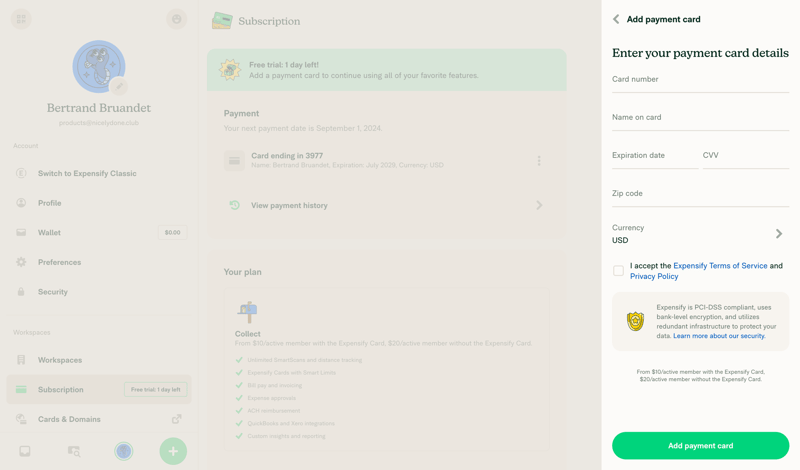Screen dimensions: 800x470
Task: Open the Search icon in bottom bar
Action: [74, 451]
